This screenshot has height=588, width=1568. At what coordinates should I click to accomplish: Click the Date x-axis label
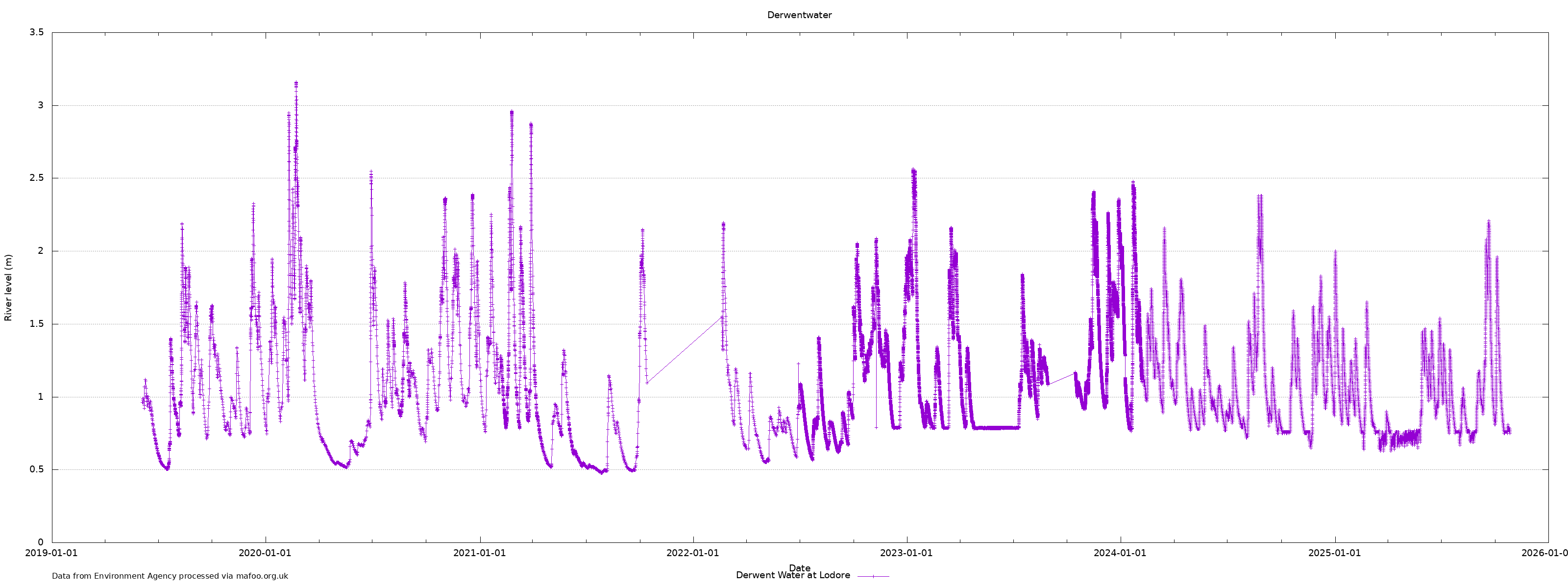pyautogui.click(x=799, y=567)
